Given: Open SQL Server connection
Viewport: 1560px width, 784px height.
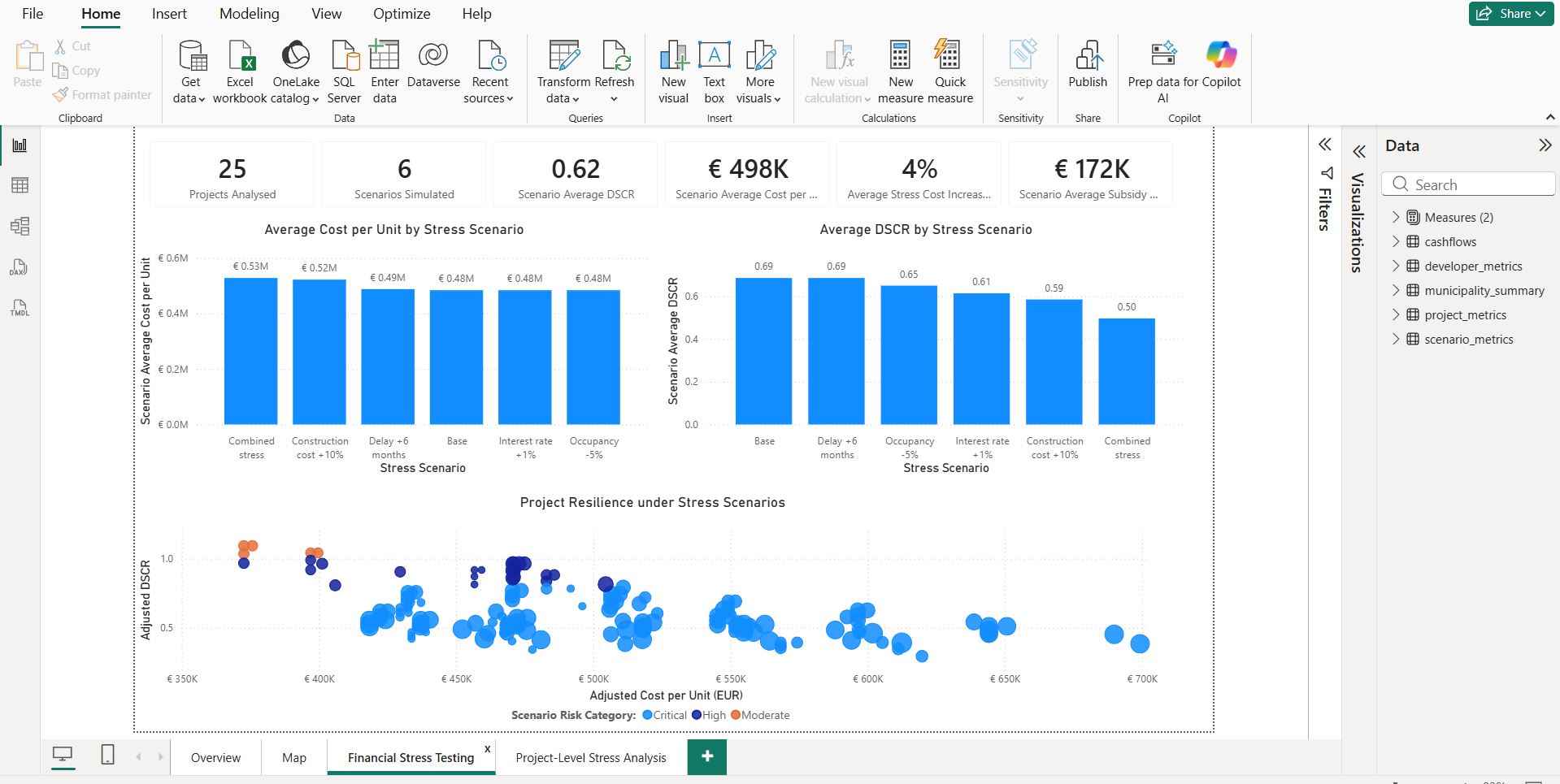Looking at the screenshot, I should coord(344,72).
